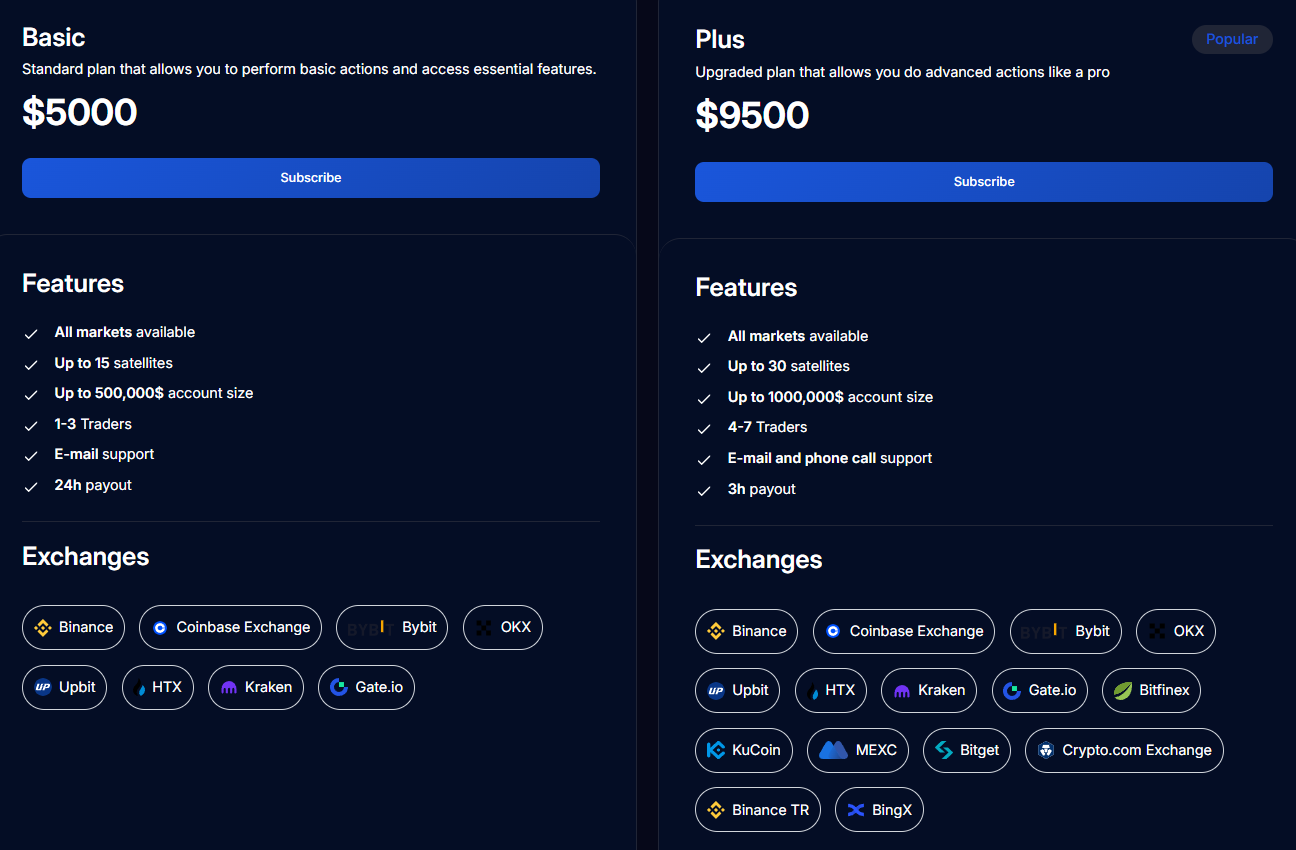Subscribe to the Basic plan

(x=311, y=178)
